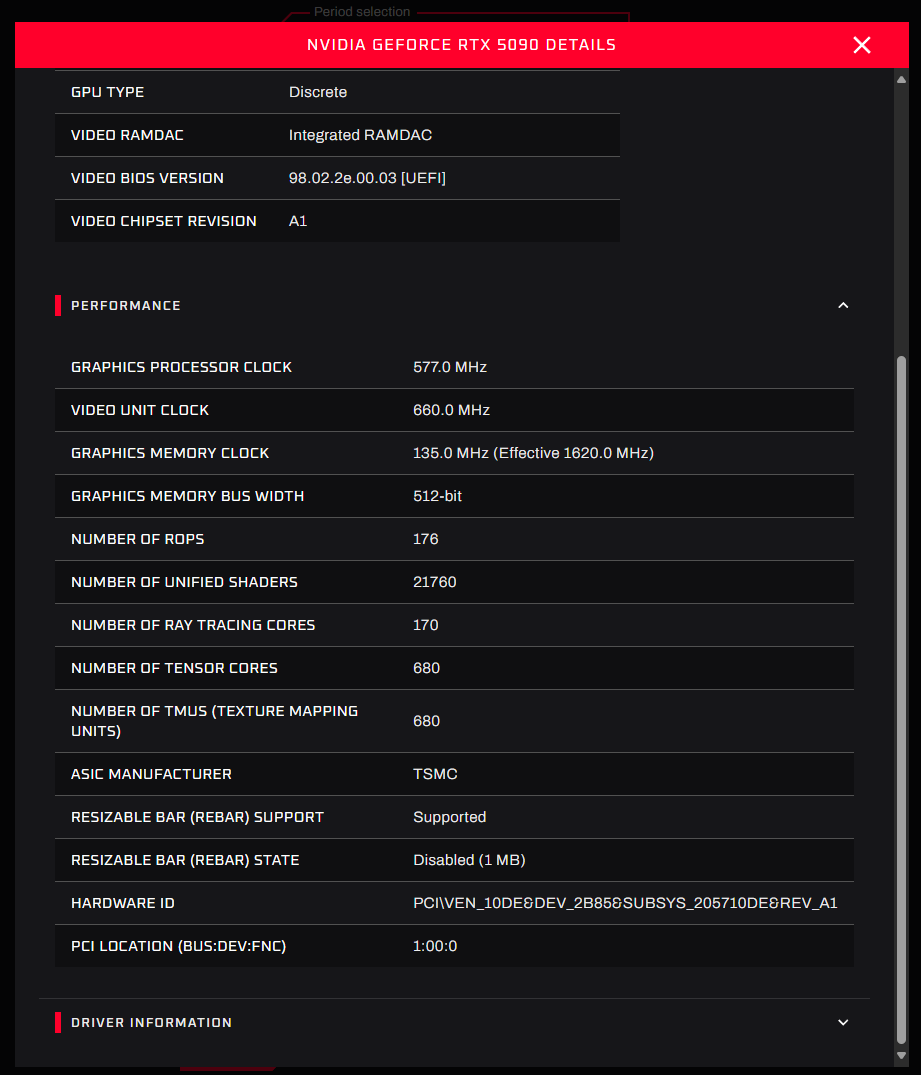This screenshot has width=921, height=1075.
Task: Select the Hardware ID value text
Action: point(625,902)
